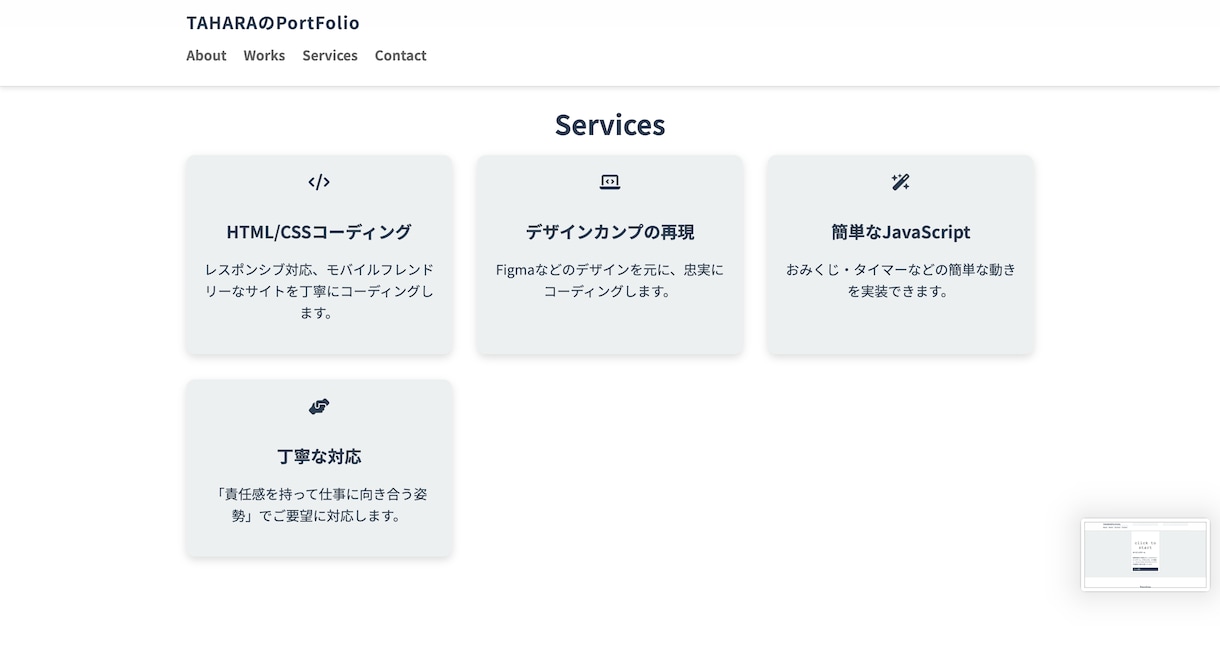
Task: Click the TAHARAのPortFolio site title
Action: tap(273, 22)
